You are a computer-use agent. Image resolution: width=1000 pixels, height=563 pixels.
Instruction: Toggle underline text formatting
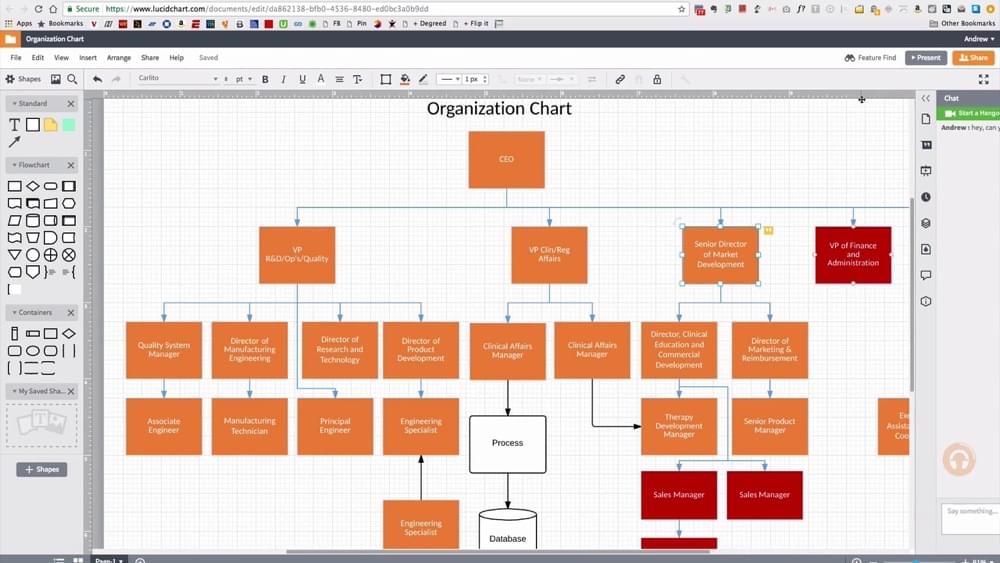coord(301,79)
